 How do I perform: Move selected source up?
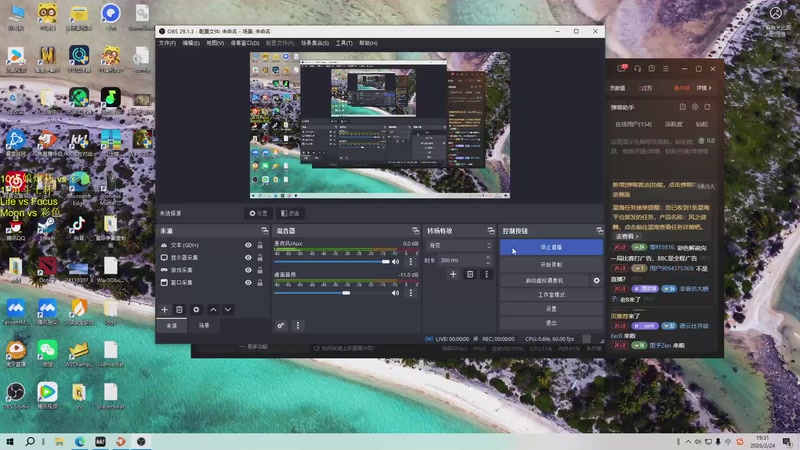(213, 310)
